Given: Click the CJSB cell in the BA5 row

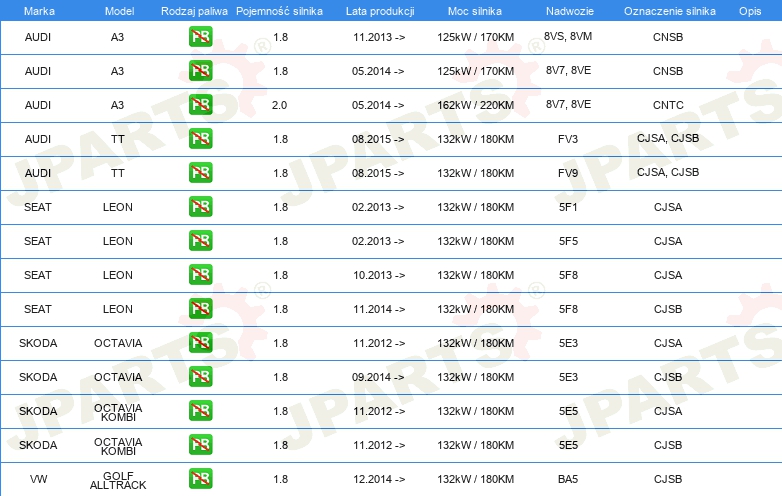Looking at the screenshot, I should point(668,479).
